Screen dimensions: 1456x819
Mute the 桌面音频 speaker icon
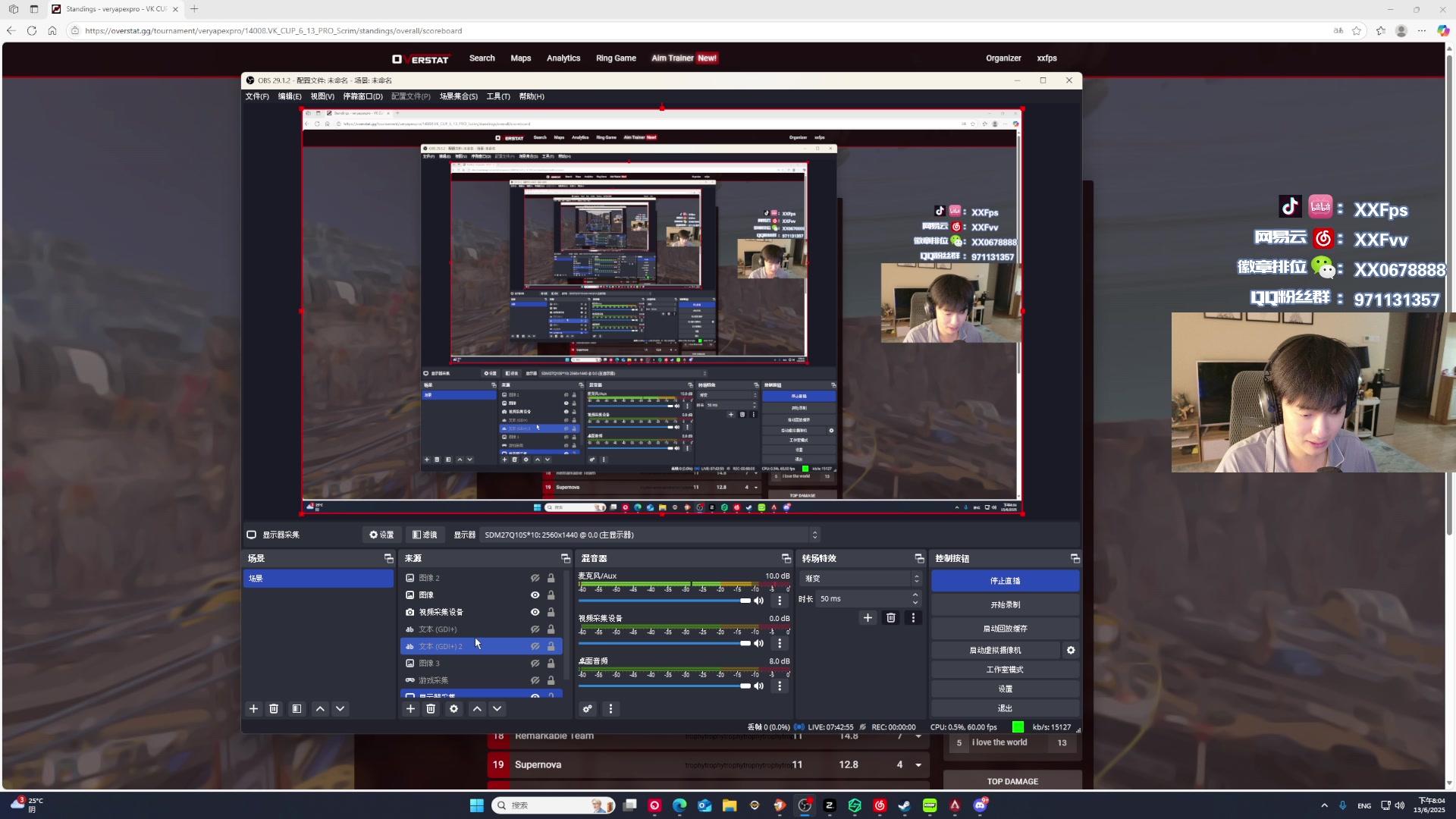point(758,686)
